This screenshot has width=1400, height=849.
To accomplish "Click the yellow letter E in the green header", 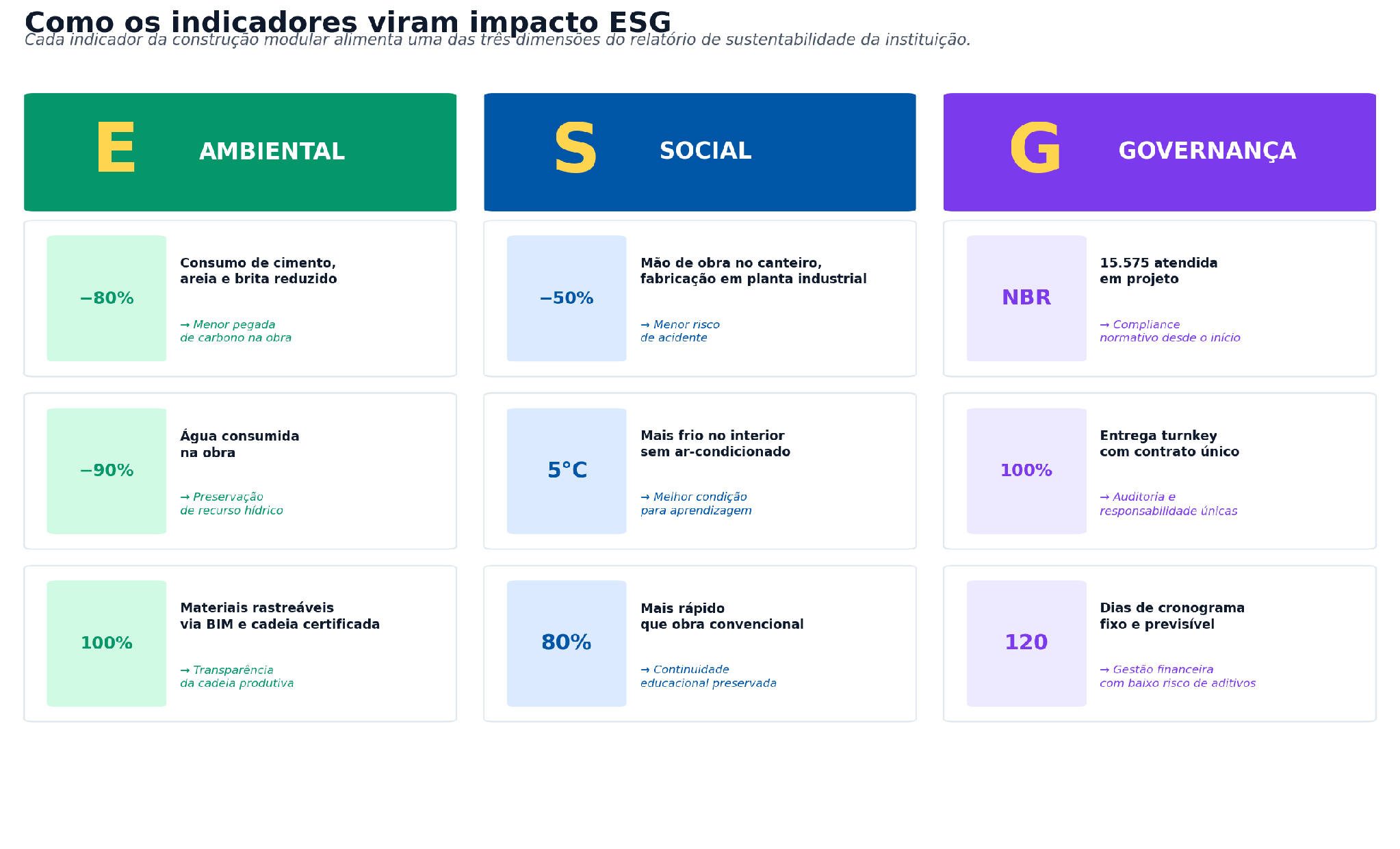I will tap(116, 148).
